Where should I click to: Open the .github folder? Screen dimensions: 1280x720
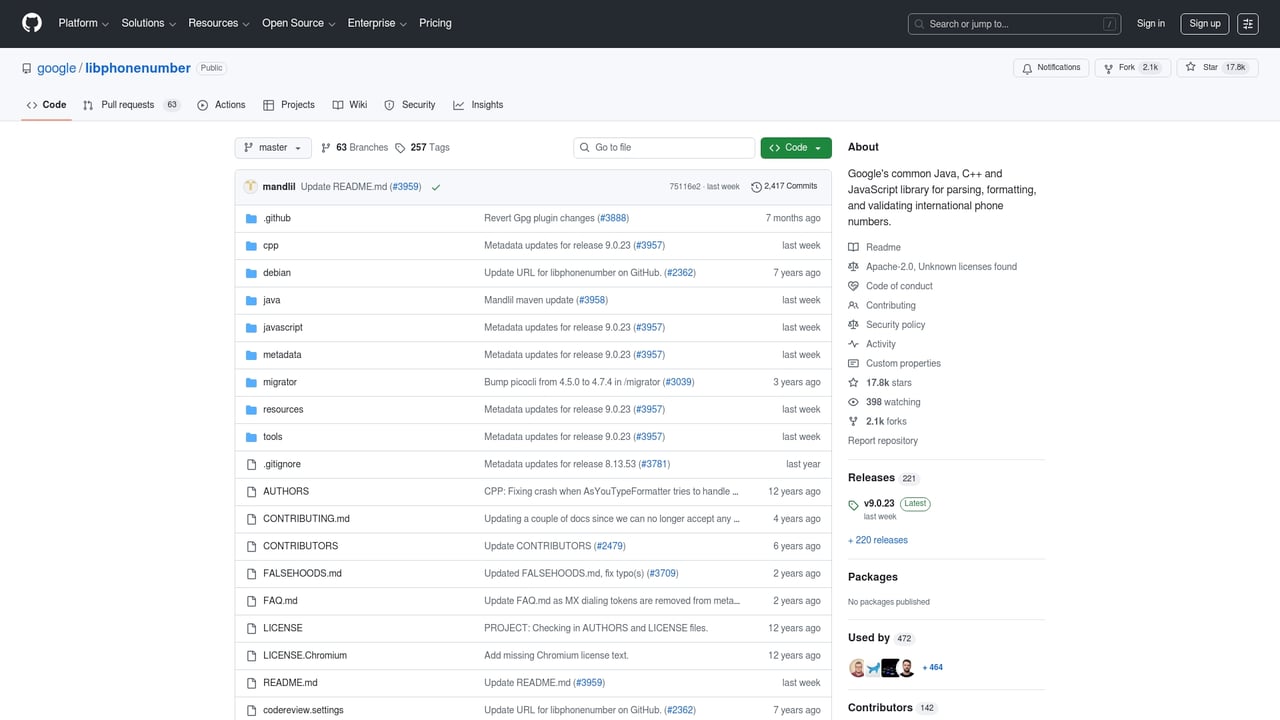tap(276, 218)
